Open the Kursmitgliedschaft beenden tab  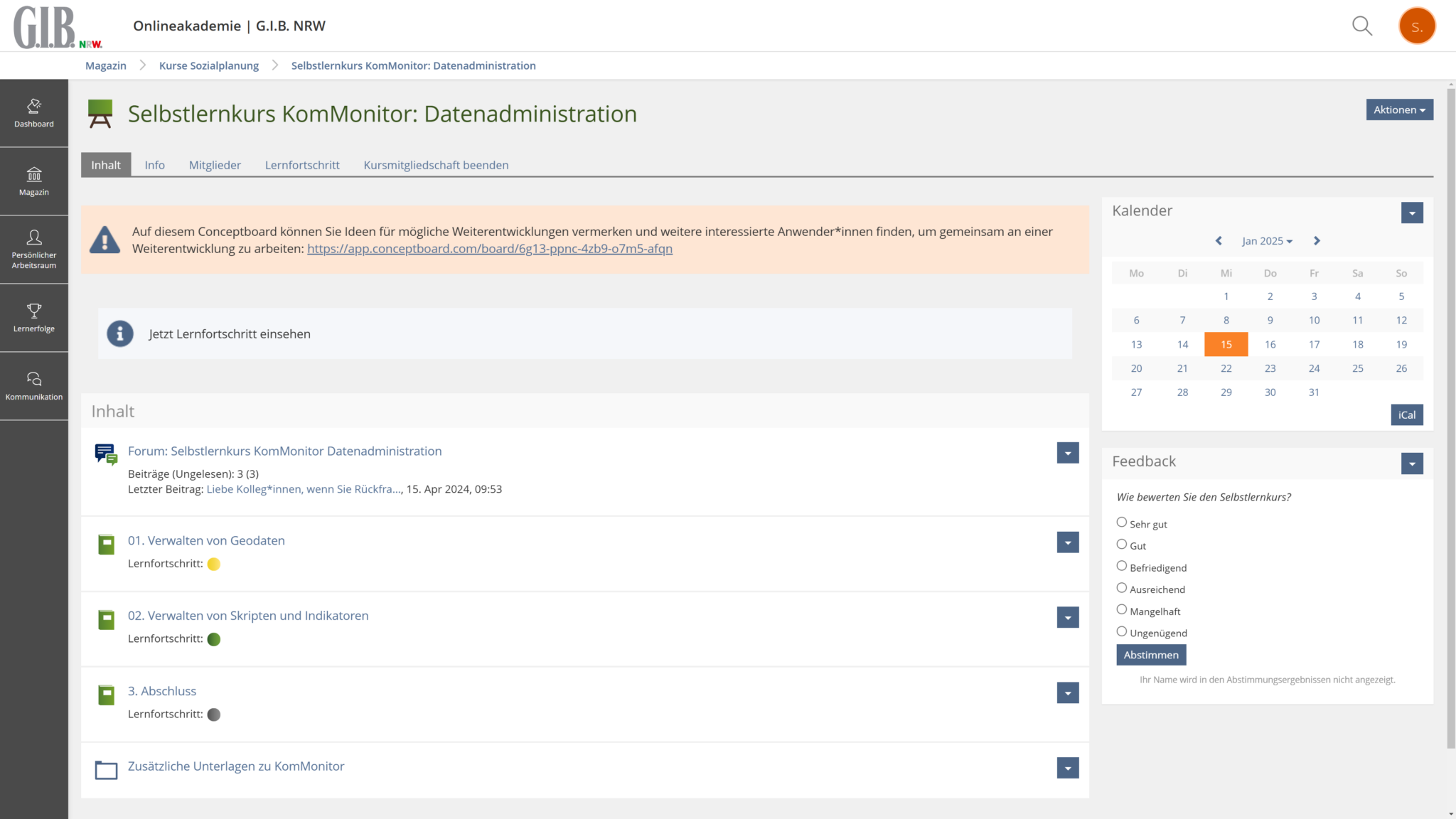pos(436,165)
